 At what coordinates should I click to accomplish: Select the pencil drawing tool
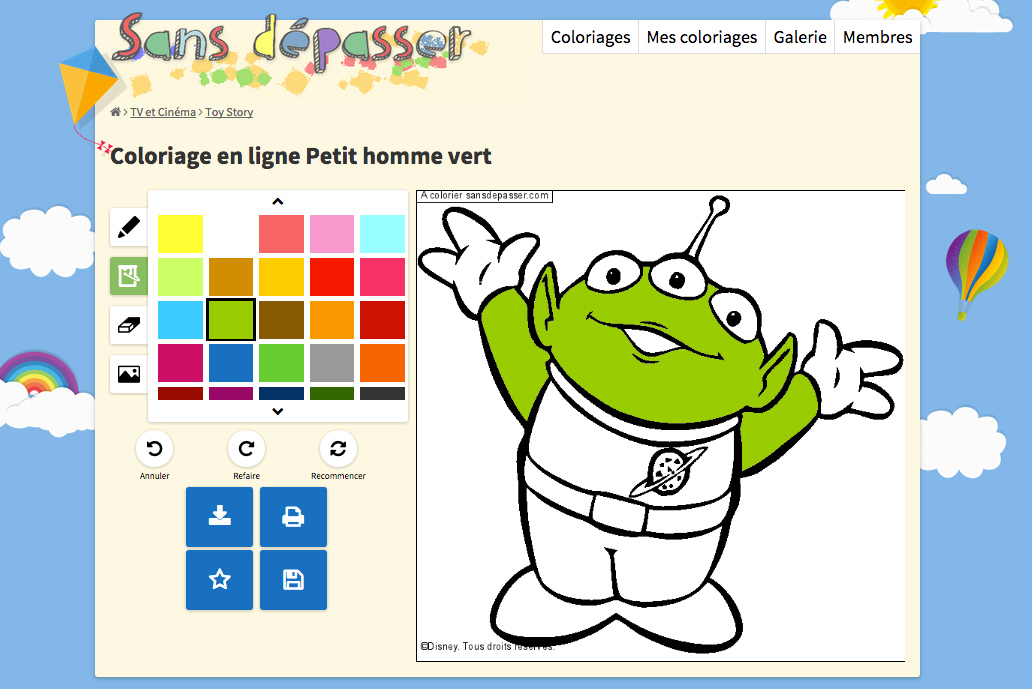[x=128, y=227]
